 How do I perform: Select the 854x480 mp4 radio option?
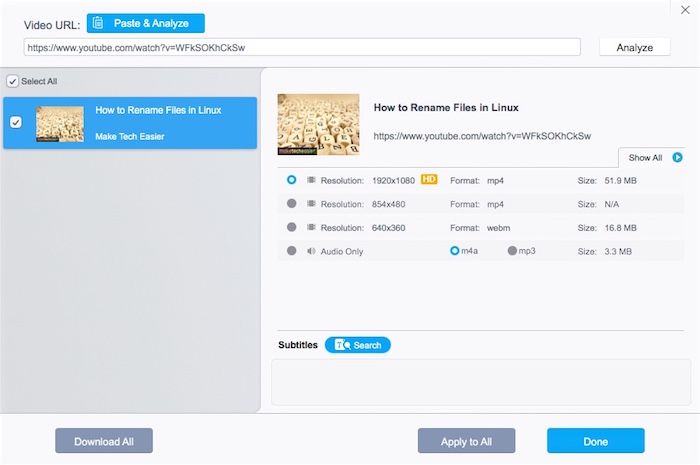(292, 203)
